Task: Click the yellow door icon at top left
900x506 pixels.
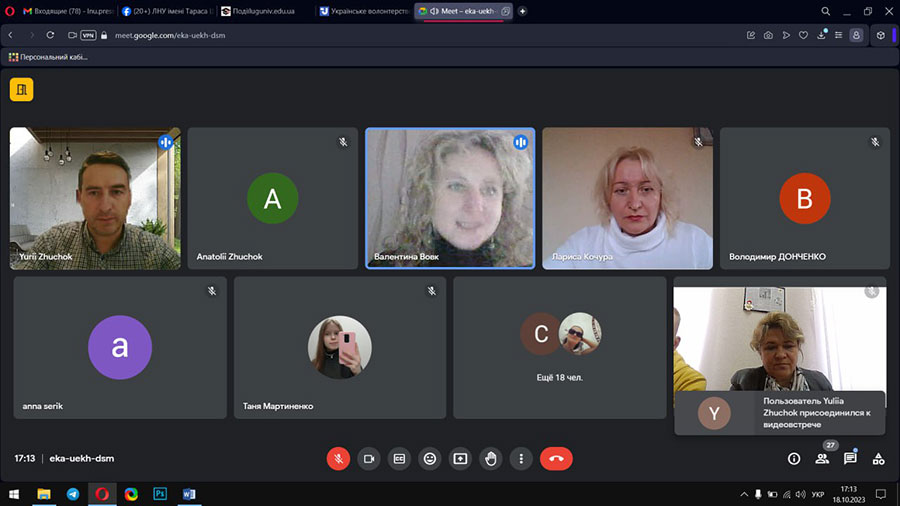Action: tap(21, 89)
